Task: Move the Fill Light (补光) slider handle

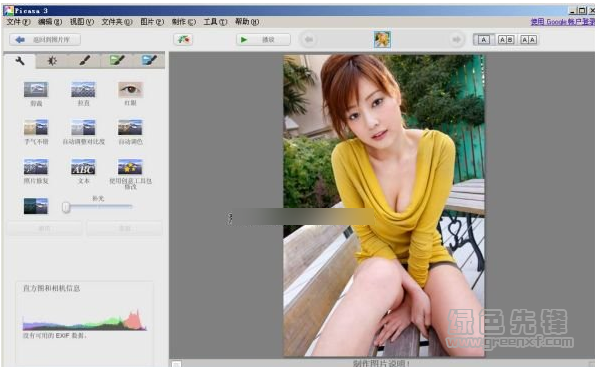Action: coord(66,207)
